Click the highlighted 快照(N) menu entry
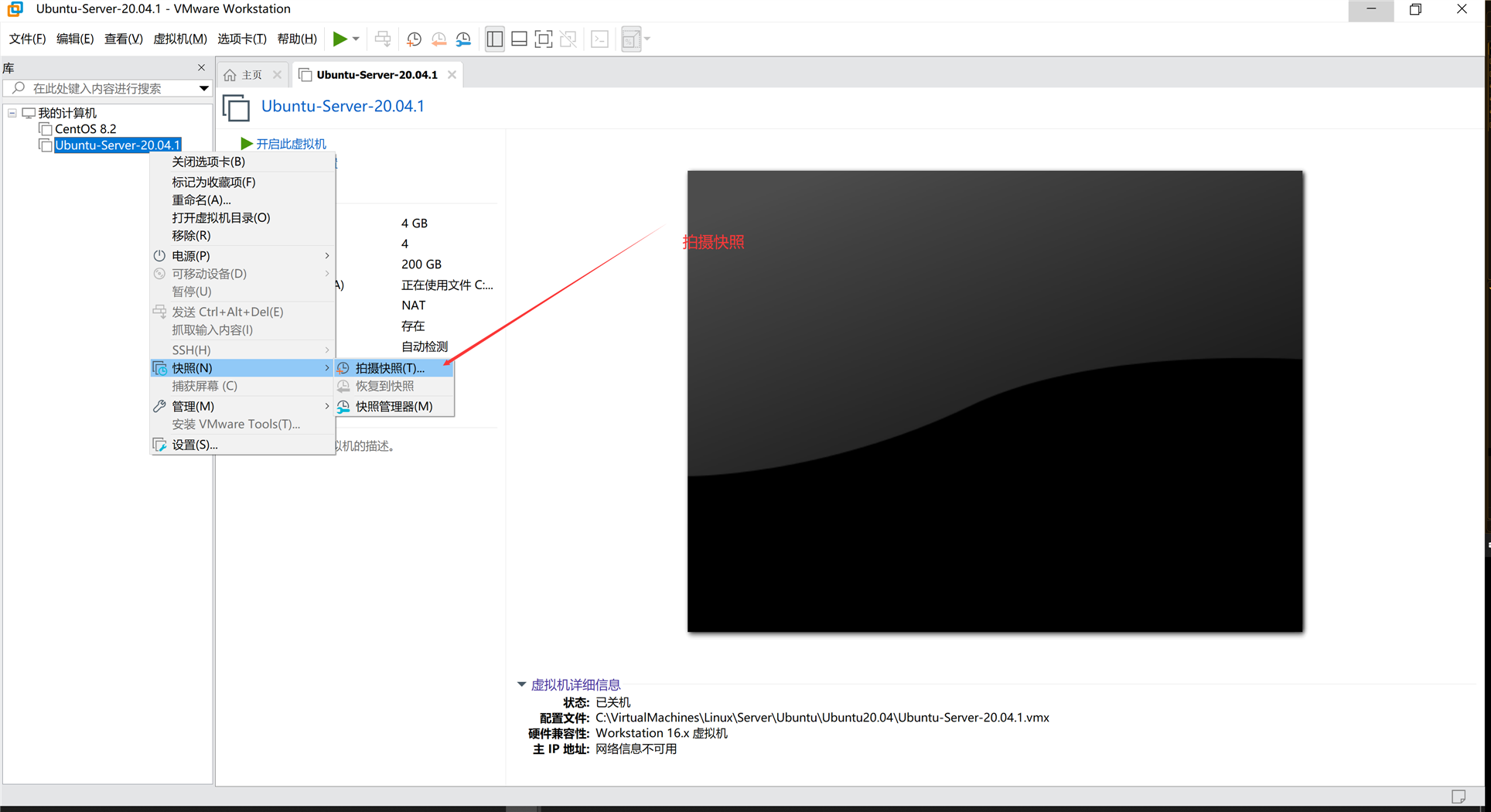Screen dimensions: 1491x812 [243, 368]
